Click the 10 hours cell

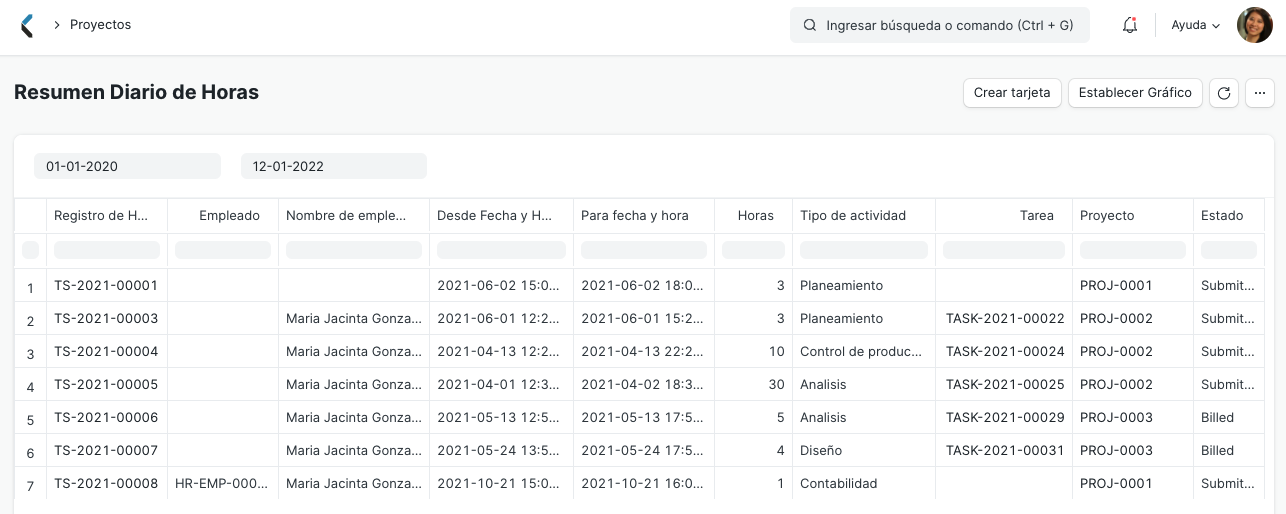tap(753, 351)
